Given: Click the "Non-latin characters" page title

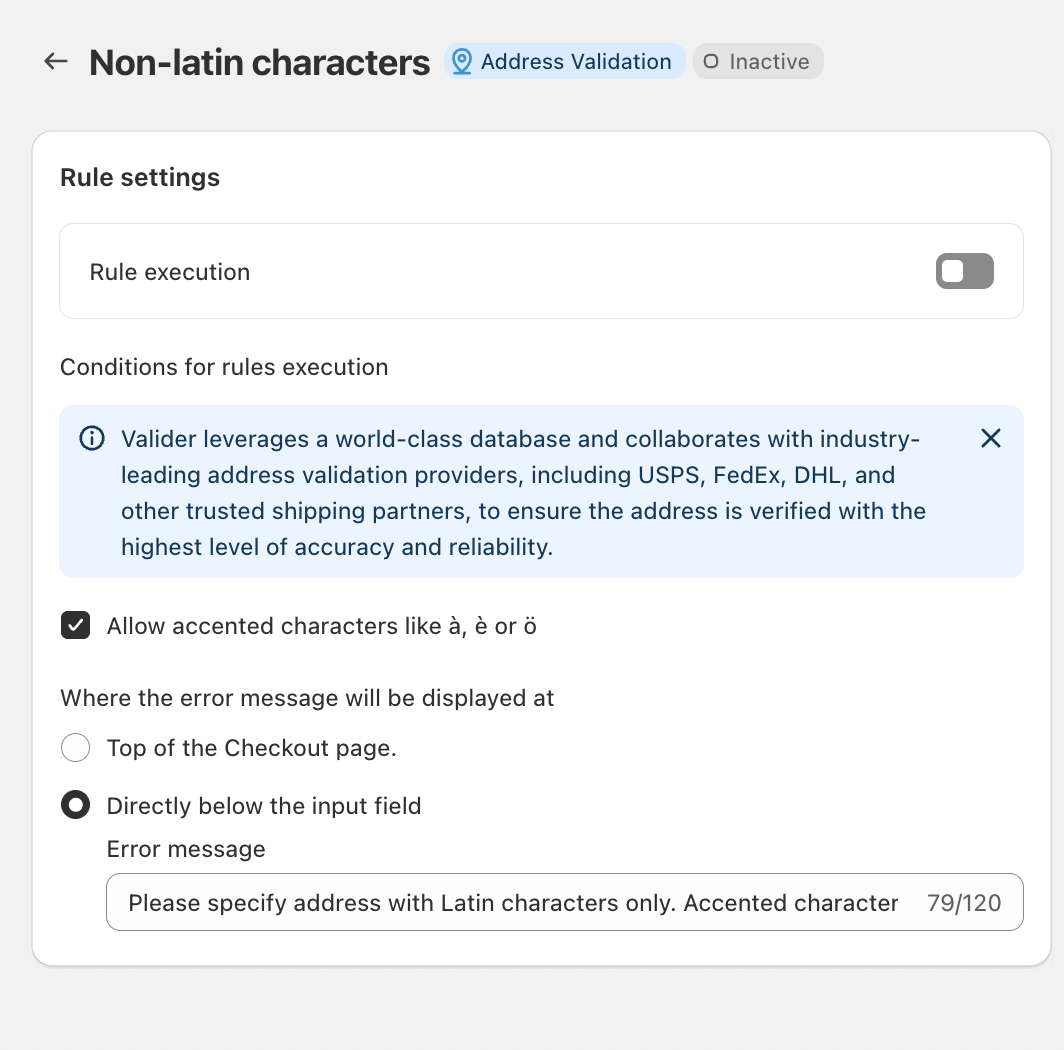Looking at the screenshot, I should (x=260, y=63).
